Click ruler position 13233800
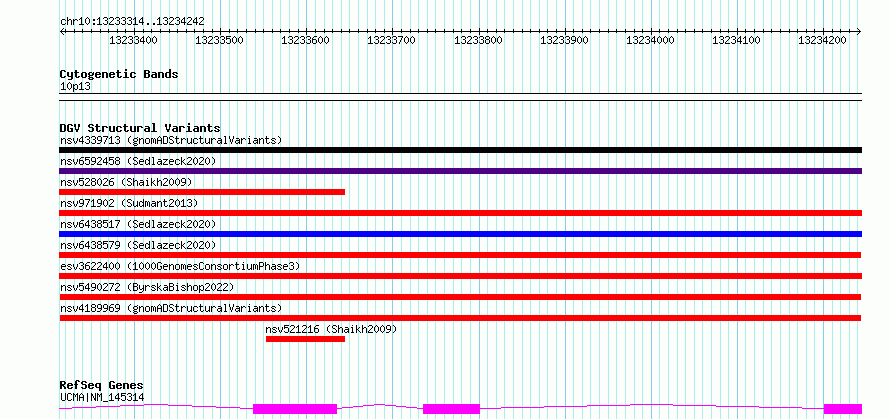890x419 pixels. tap(478, 40)
